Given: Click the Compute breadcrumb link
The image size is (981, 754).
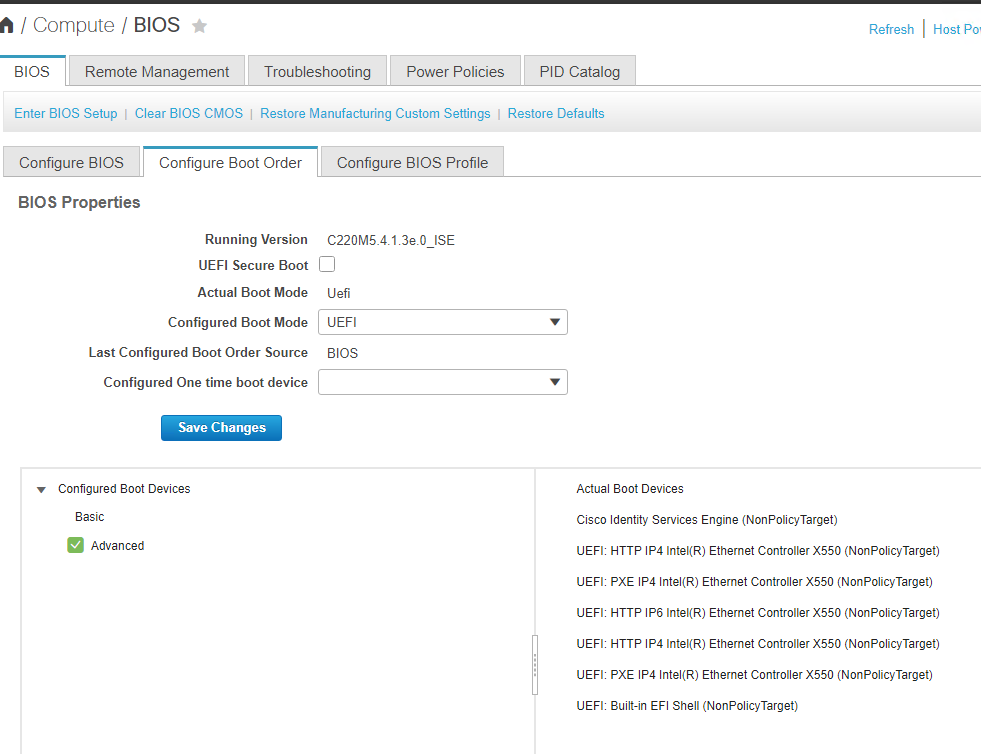Looking at the screenshot, I should [x=74, y=25].
